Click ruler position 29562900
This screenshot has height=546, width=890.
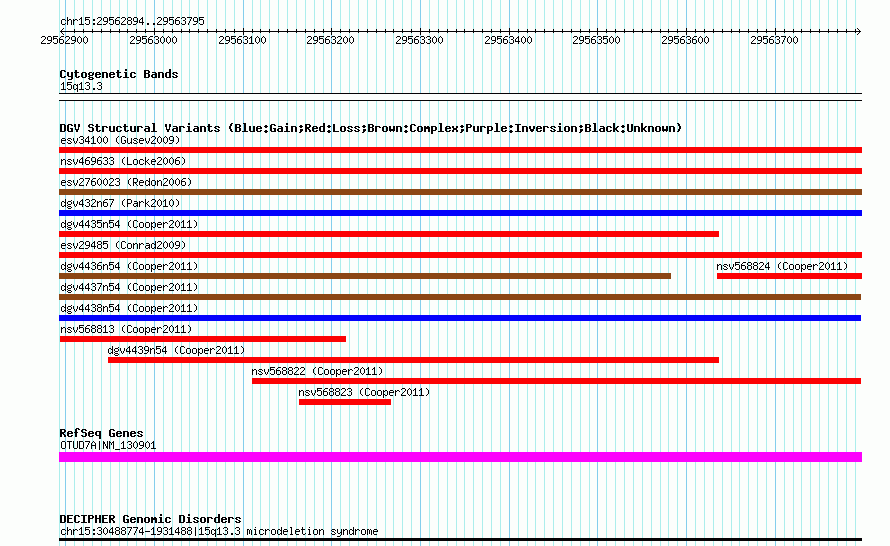[x=65, y=40]
